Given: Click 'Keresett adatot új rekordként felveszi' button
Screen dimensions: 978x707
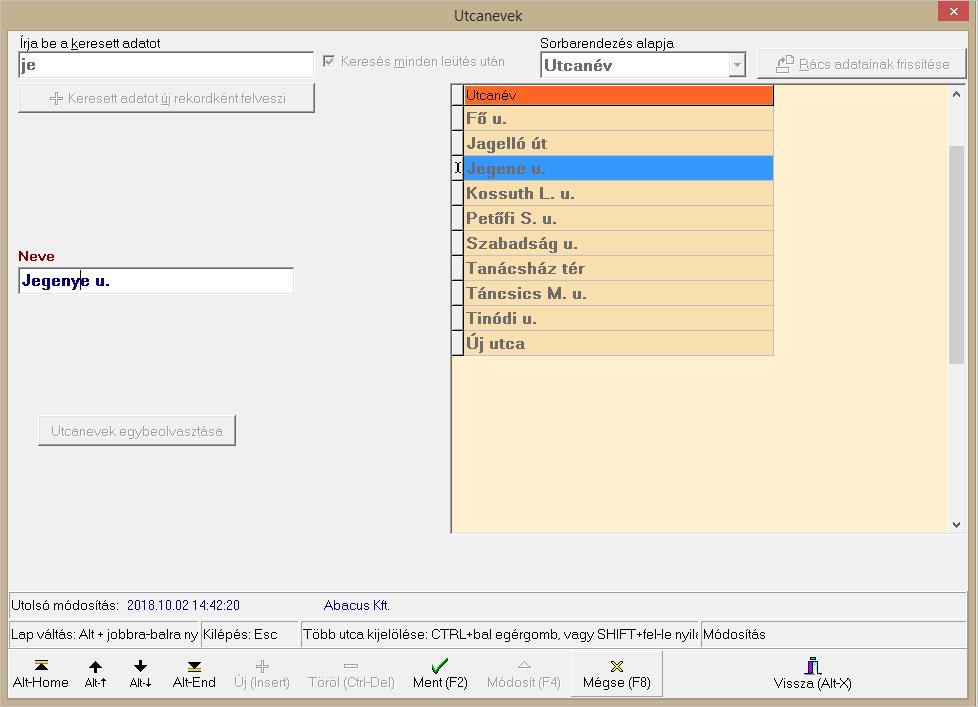Looking at the screenshot, I should (x=167, y=99).
